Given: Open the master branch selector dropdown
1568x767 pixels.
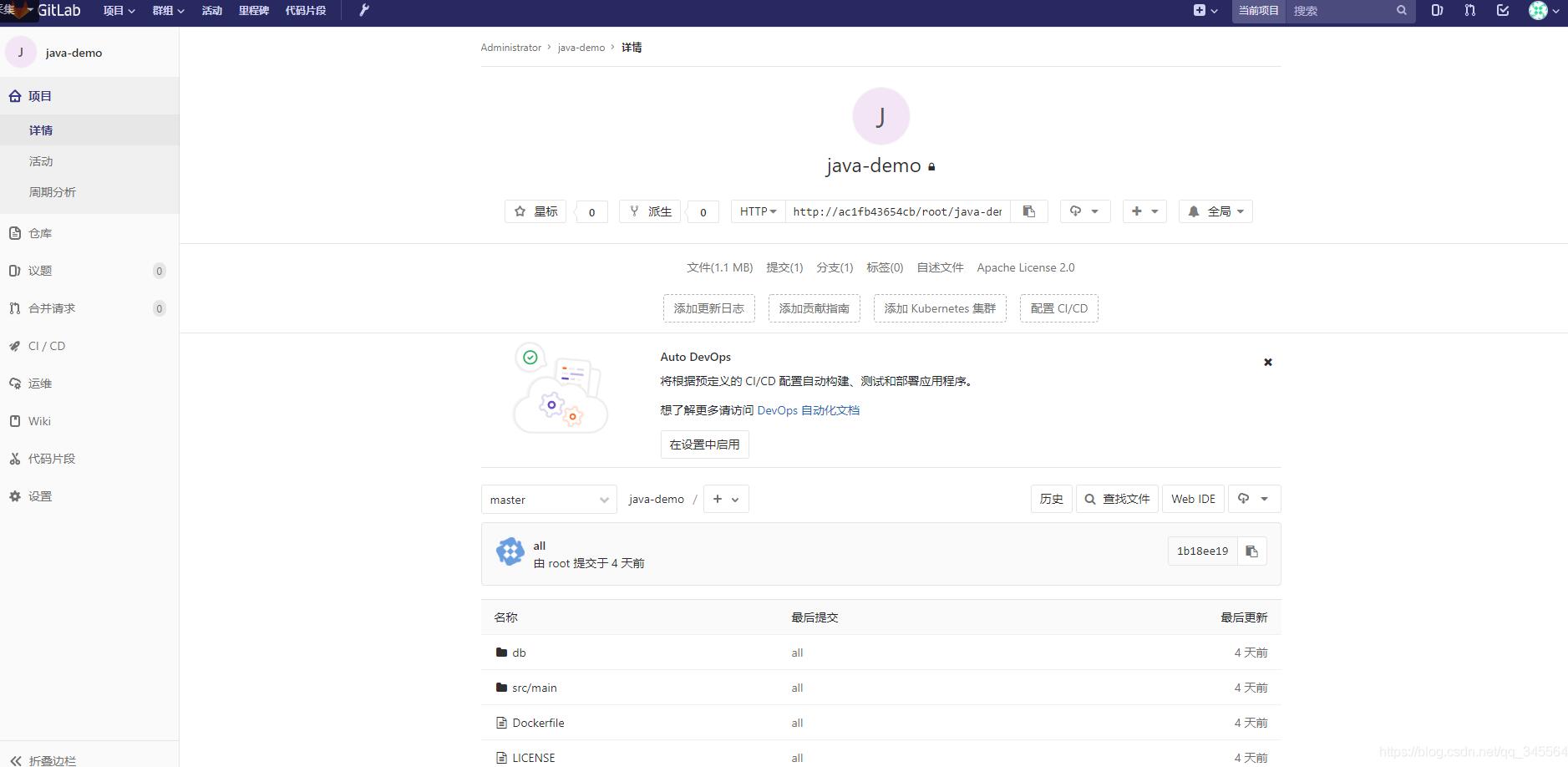Looking at the screenshot, I should (548, 499).
